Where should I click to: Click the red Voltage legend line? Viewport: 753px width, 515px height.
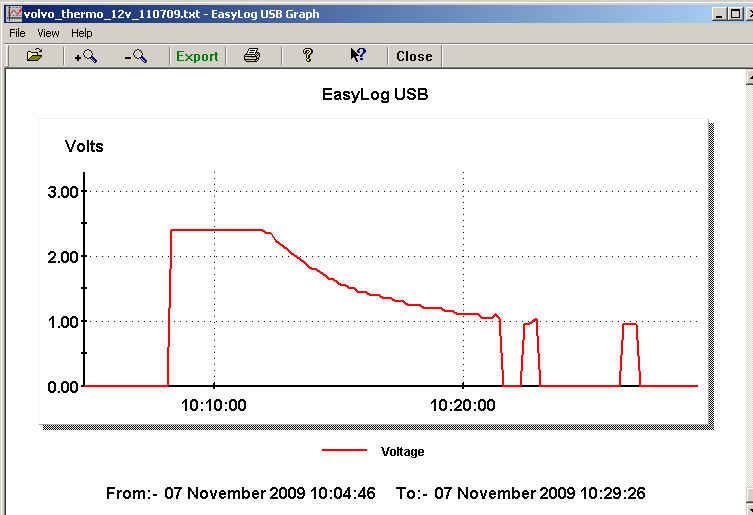(345, 451)
